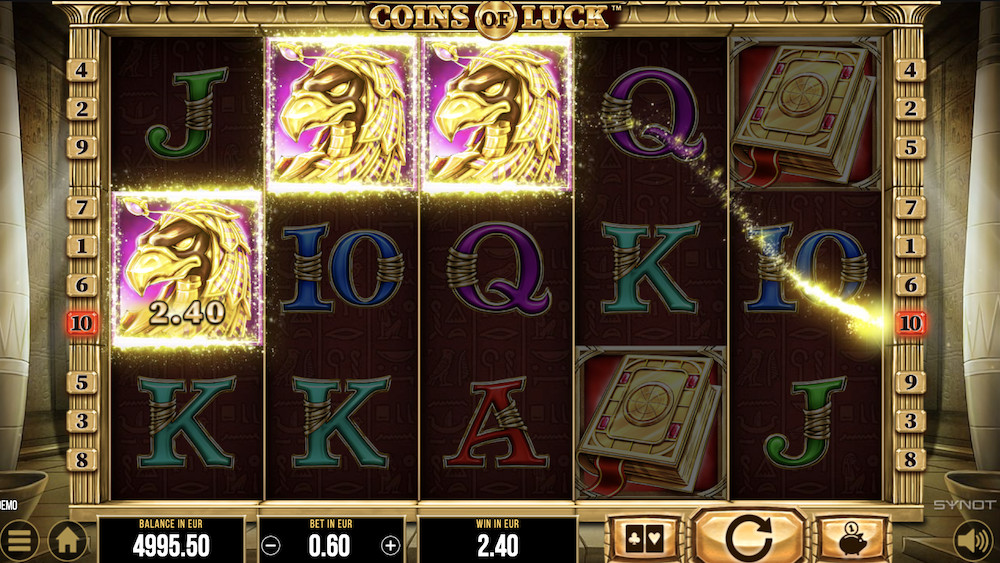
Task: Click the winning falcon symbol showing 2.40
Action: (188, 268)
